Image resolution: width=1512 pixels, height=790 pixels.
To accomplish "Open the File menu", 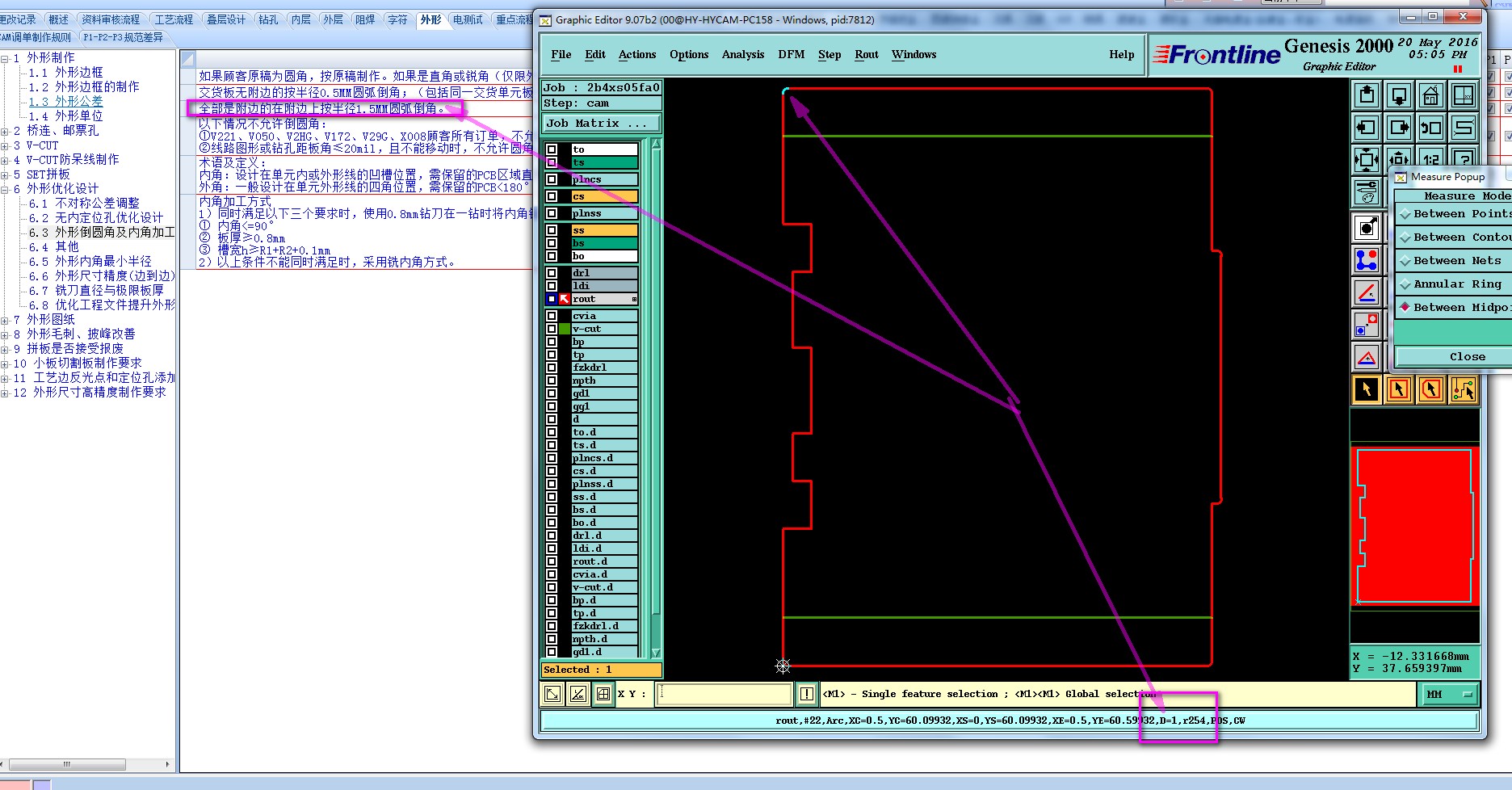I will click(x=561, y=54).
